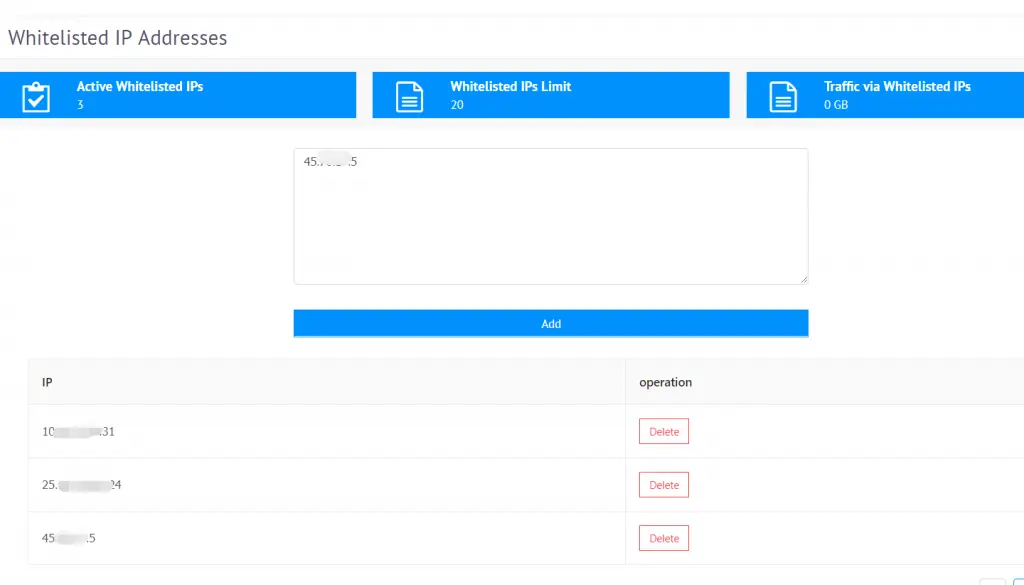Screen dimensions: 1024x585
Task: Click the IP column header
Action: (x=47, y=382)
